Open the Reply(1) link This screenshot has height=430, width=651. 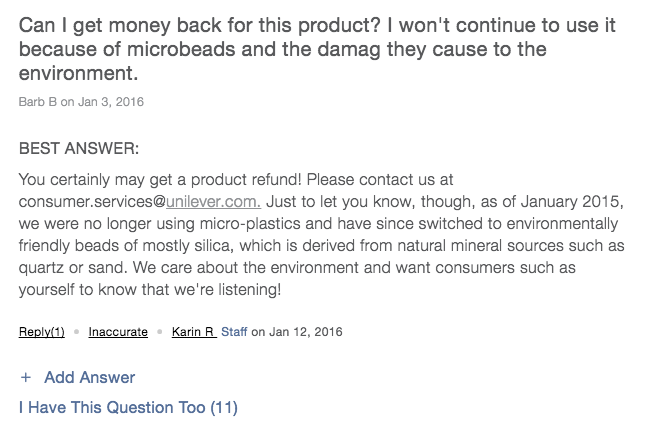pos(42,332)
